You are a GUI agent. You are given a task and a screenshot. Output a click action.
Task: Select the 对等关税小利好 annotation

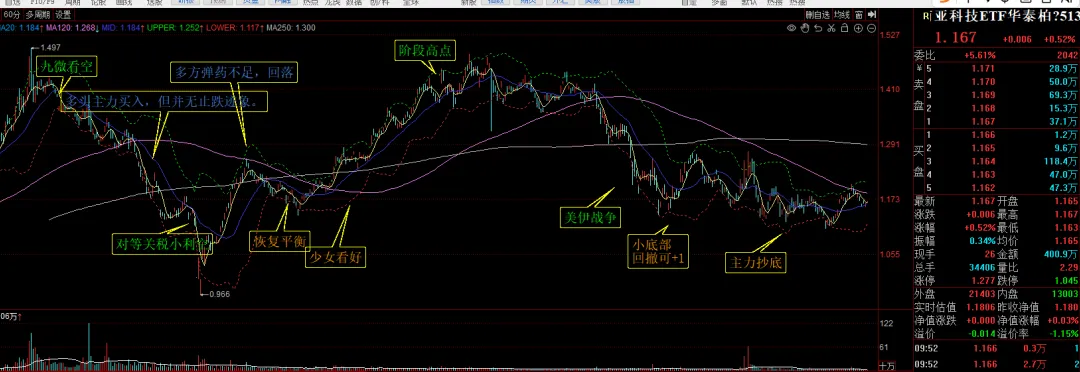point(163,243)
